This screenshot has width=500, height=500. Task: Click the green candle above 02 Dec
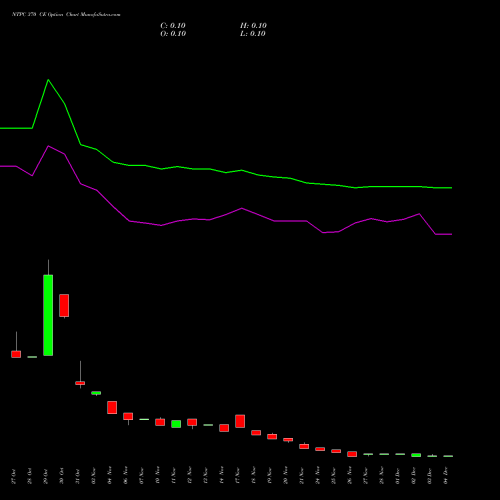[416, 455]
